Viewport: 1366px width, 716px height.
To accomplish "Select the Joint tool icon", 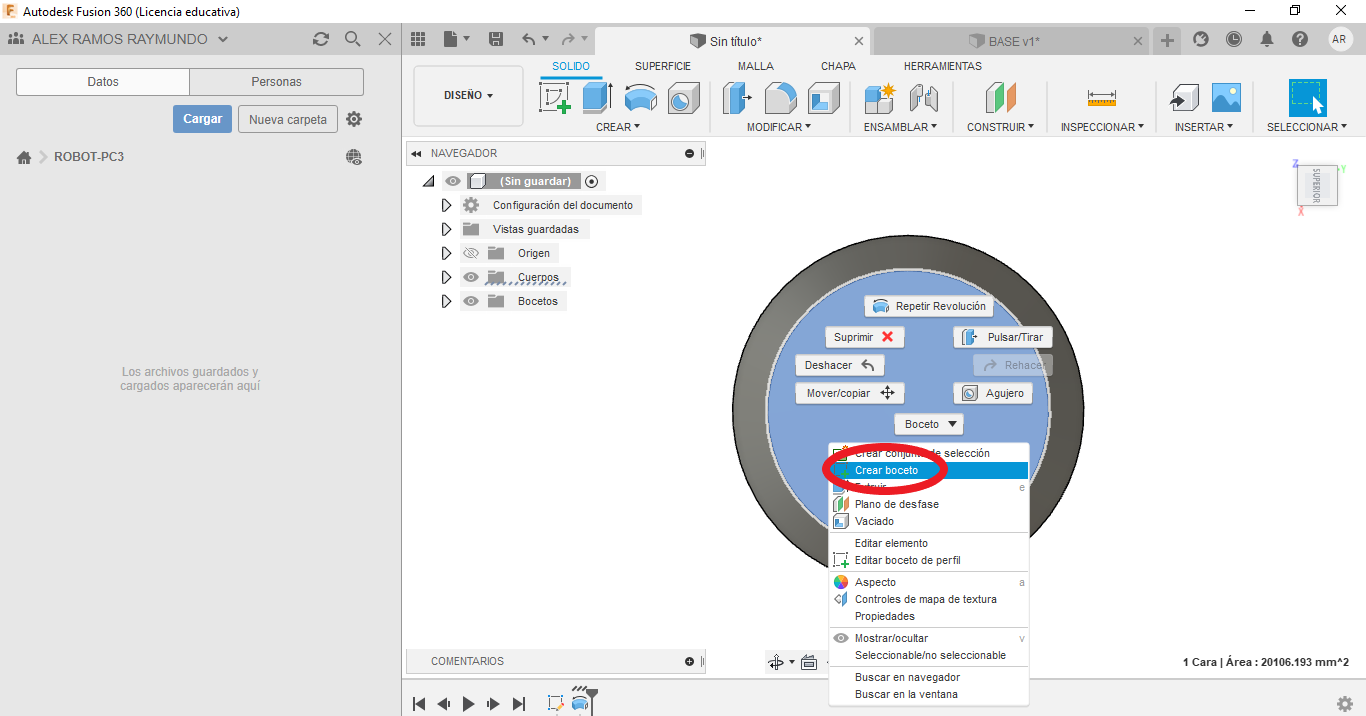I will coord(923,98).
